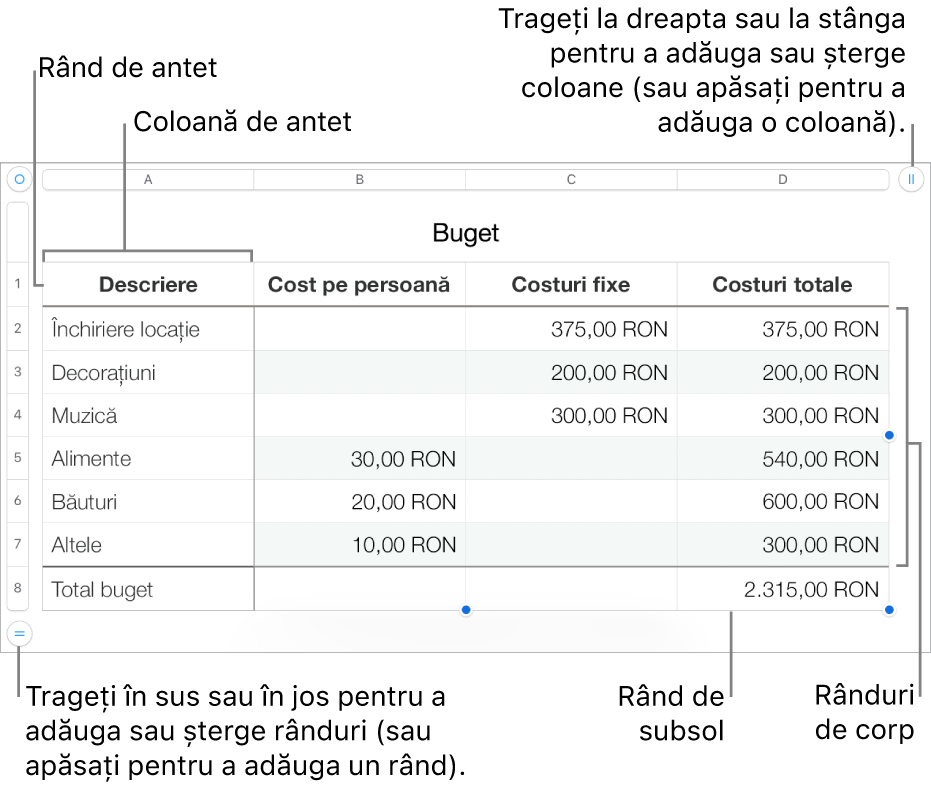Click the add row handle icon
Image resolution: width=931 pixels, height=790 pixels.
(x=19, y=633)
